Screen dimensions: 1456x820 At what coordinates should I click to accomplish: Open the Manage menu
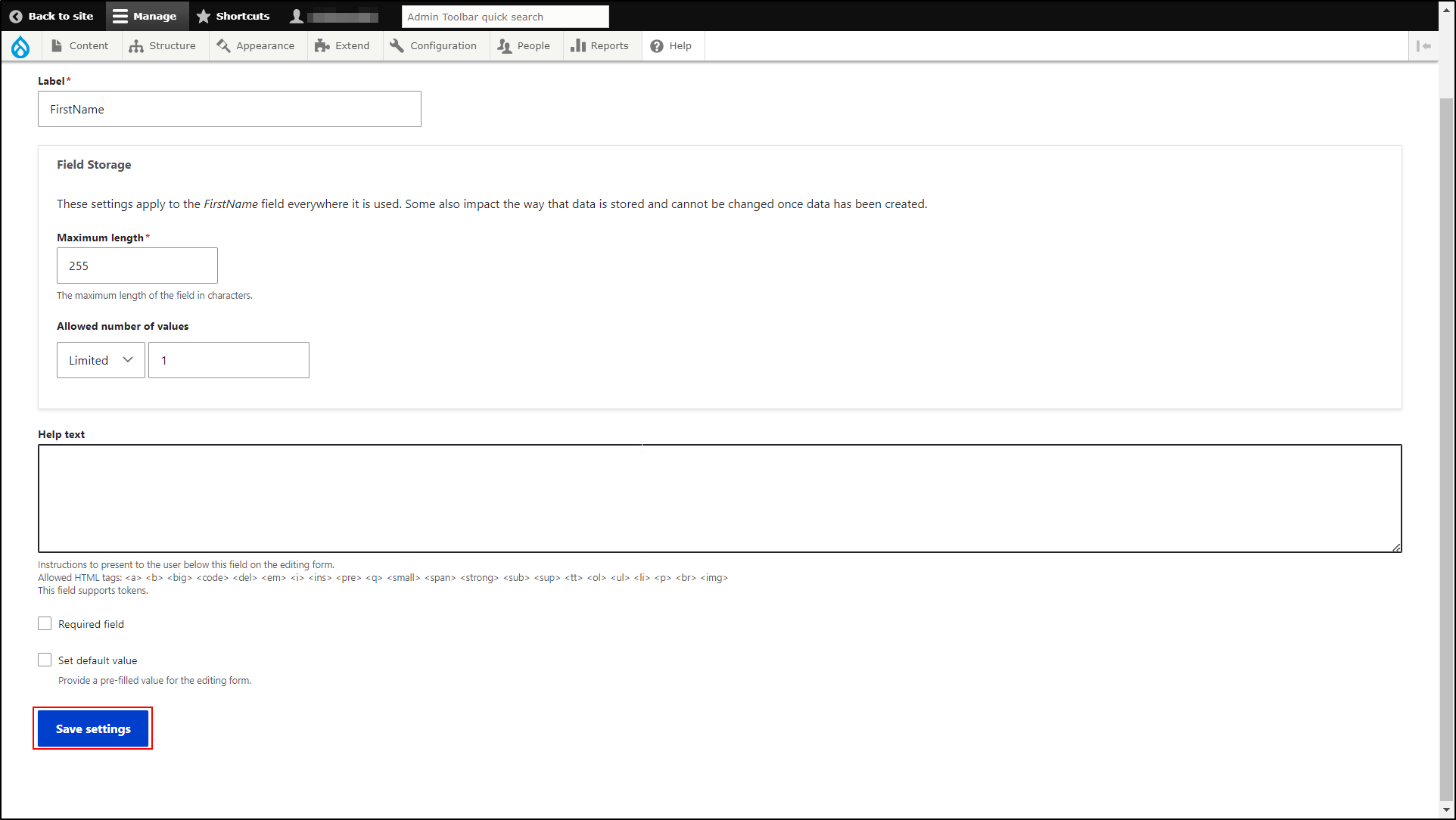(147, 16)
